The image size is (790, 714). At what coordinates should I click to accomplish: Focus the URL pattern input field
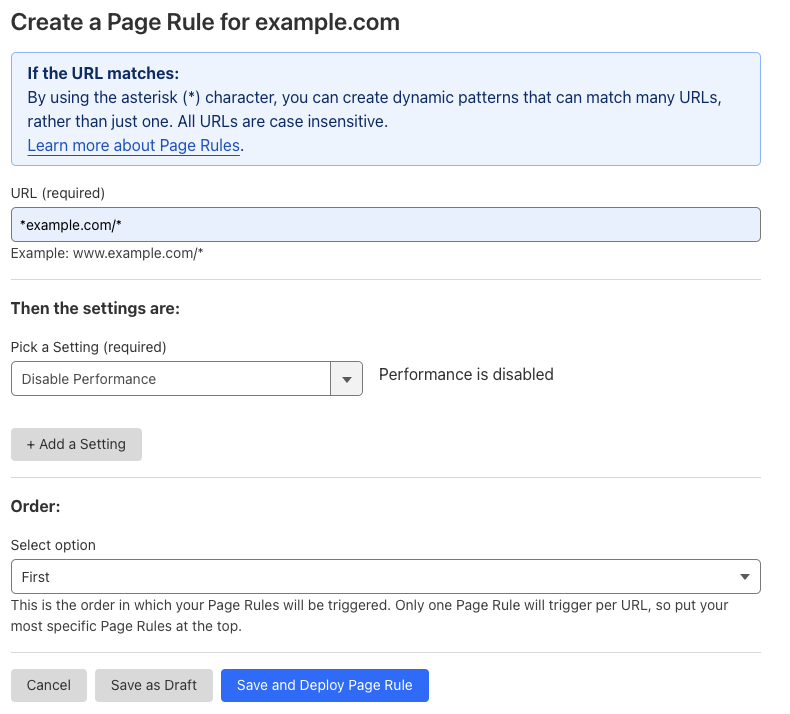click(385, 225)
